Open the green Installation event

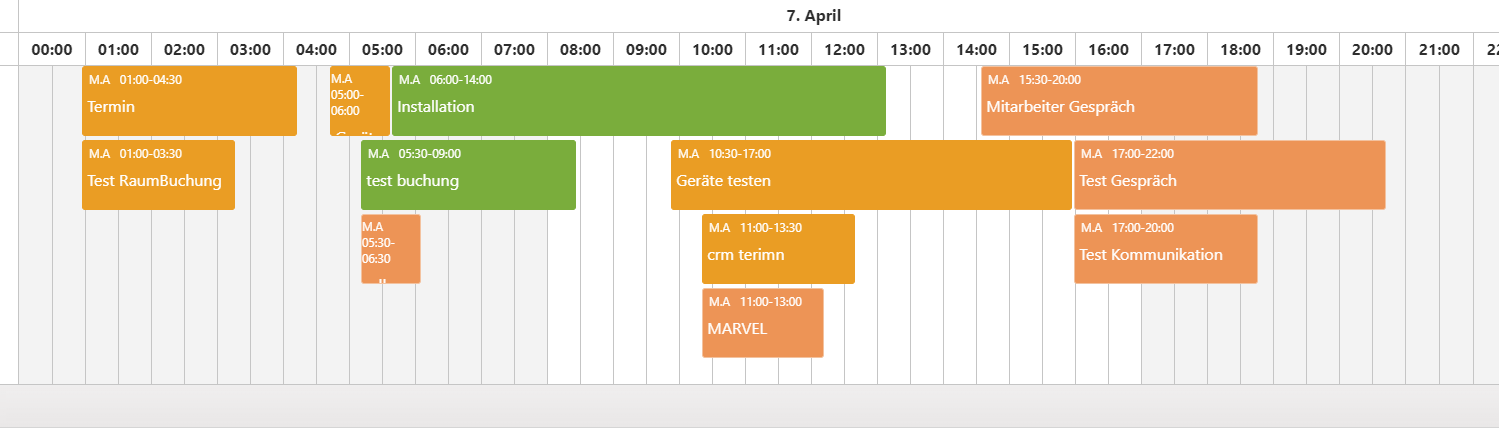coord(638,101)
